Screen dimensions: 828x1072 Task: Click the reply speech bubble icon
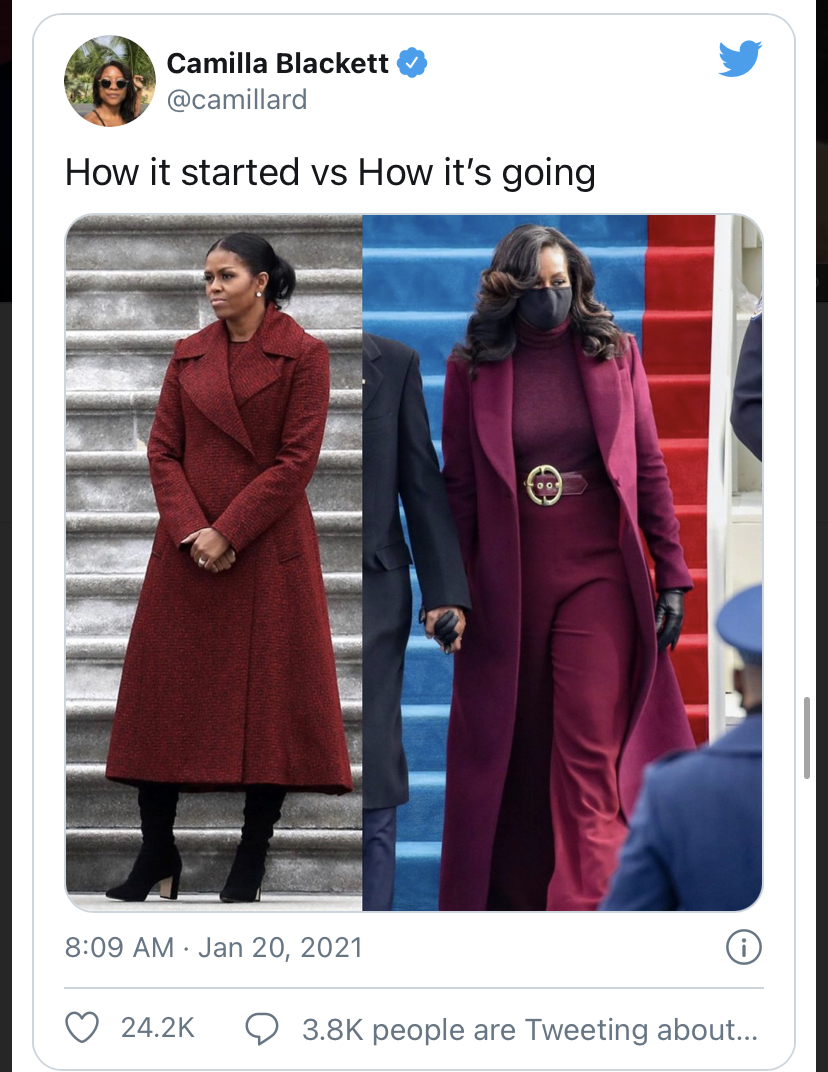tap(262, 1028)
